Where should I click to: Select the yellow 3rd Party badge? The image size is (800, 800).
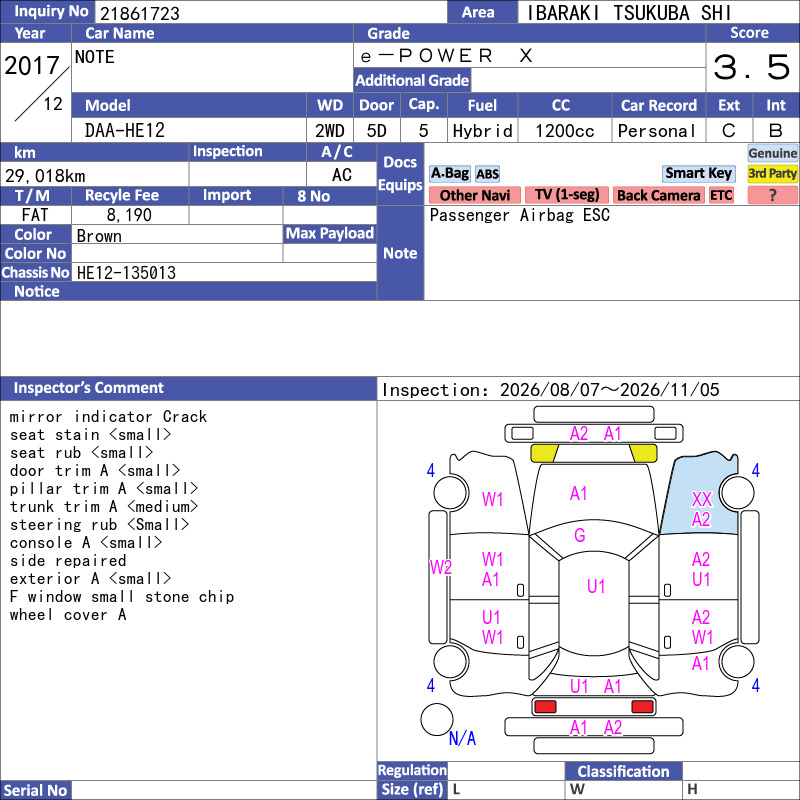pyautogui.click(x=772, y=173)
